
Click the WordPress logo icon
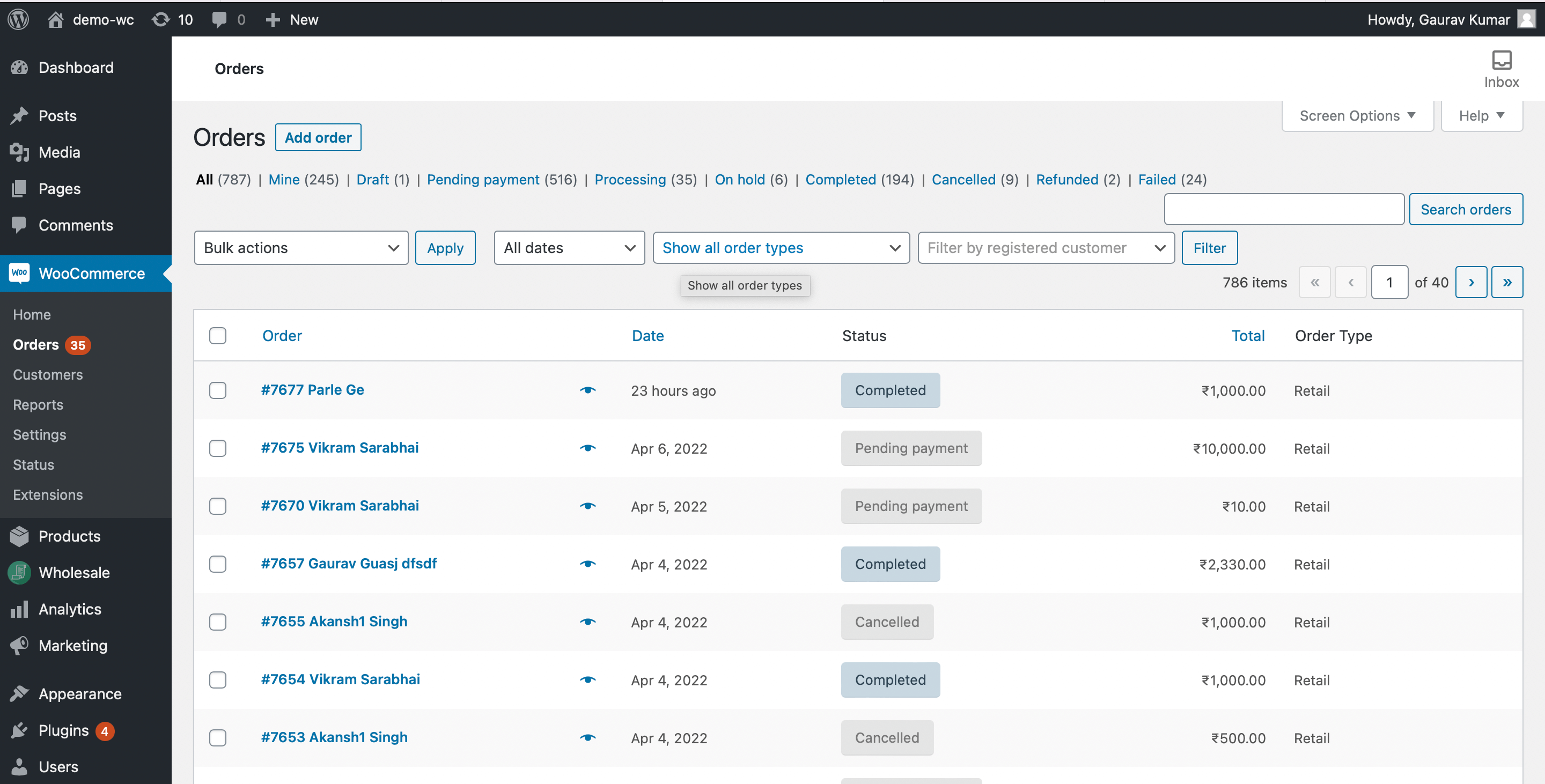[19, 19]
